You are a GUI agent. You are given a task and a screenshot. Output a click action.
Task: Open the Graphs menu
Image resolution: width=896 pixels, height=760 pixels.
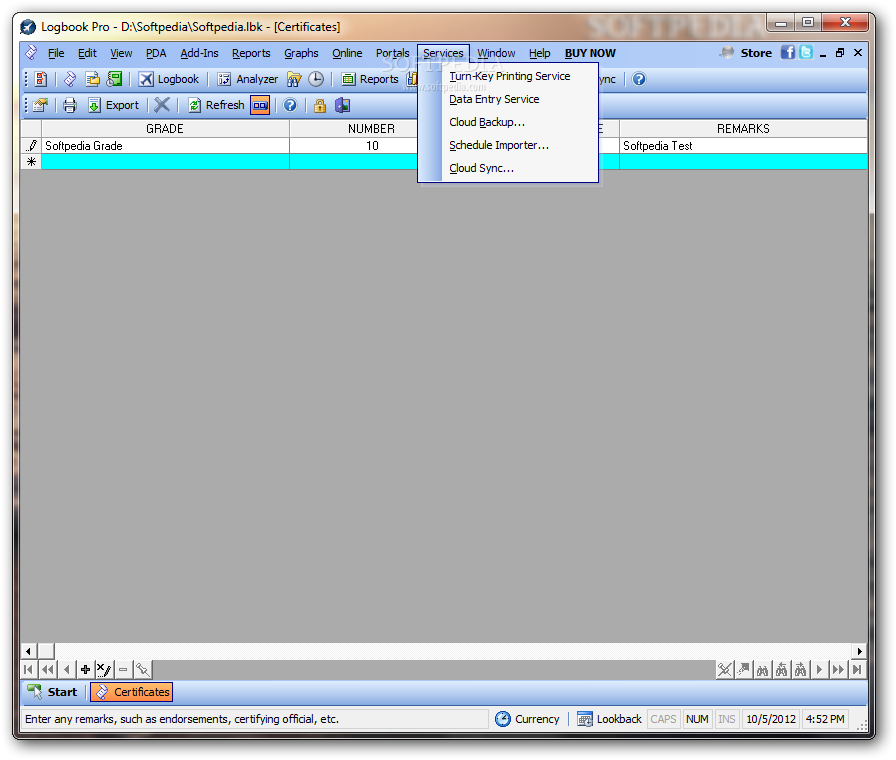[x=301, y=53]
